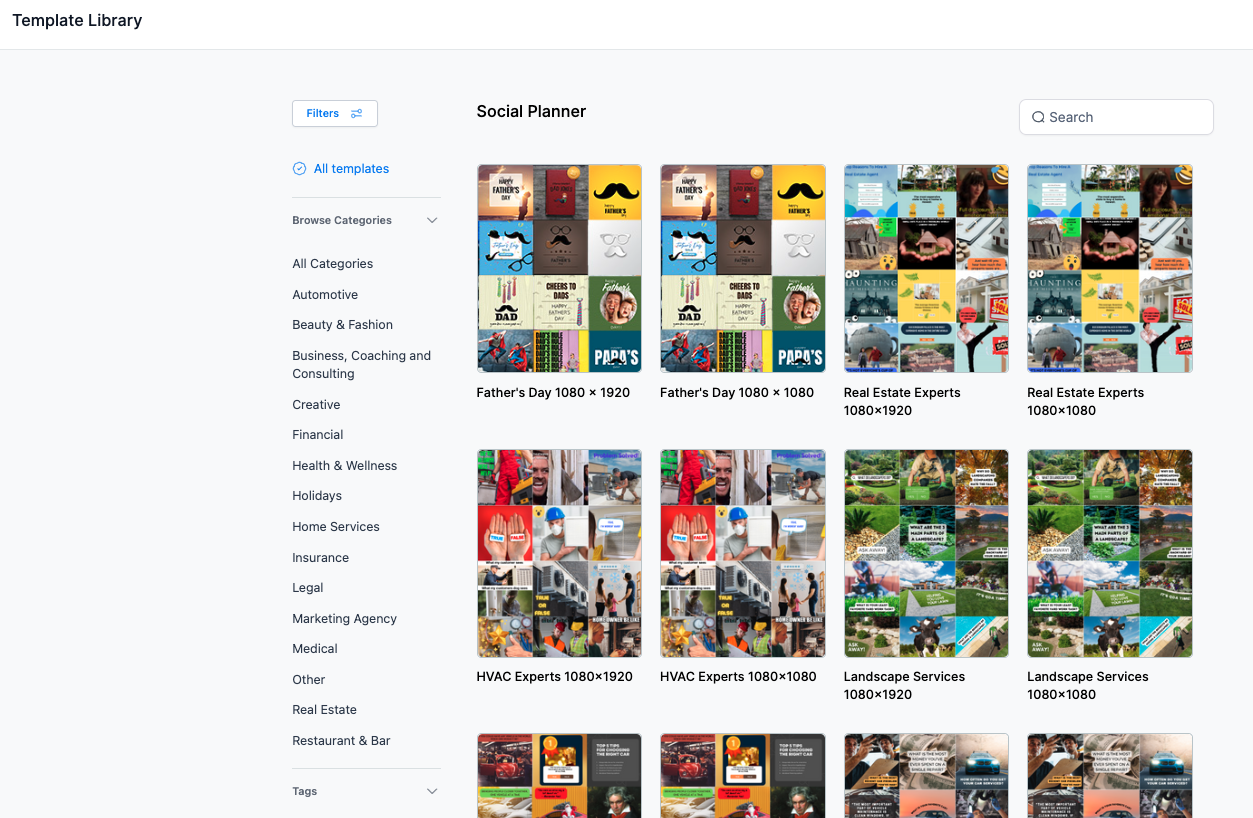Image resolution: width=1253 pixels, height=818 pixels.
Task: Click the Father's Day 1080 × 1080 title
Action: tap(737, 393)
